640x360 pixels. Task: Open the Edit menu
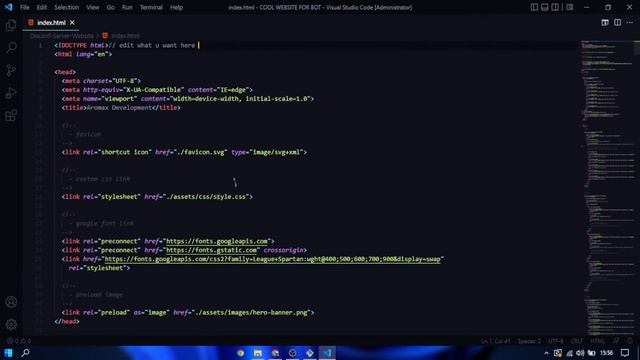tap(42, 7)
